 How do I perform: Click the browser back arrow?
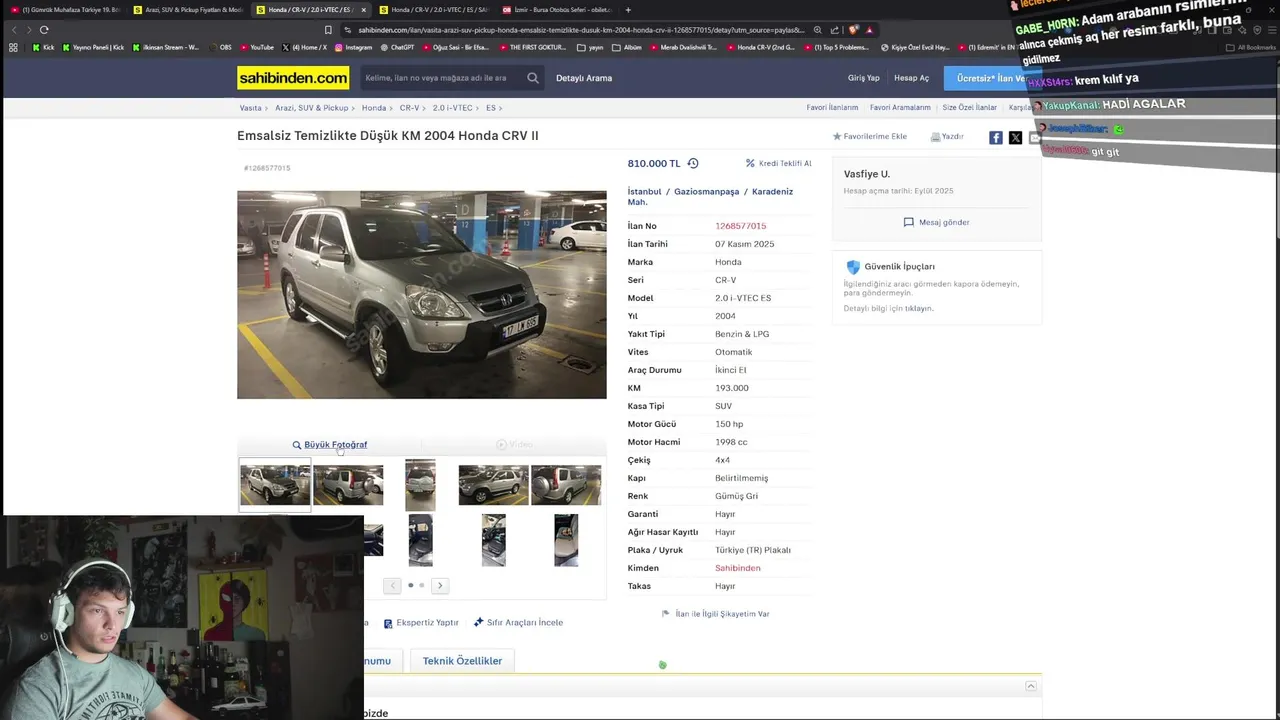(13, 30)
